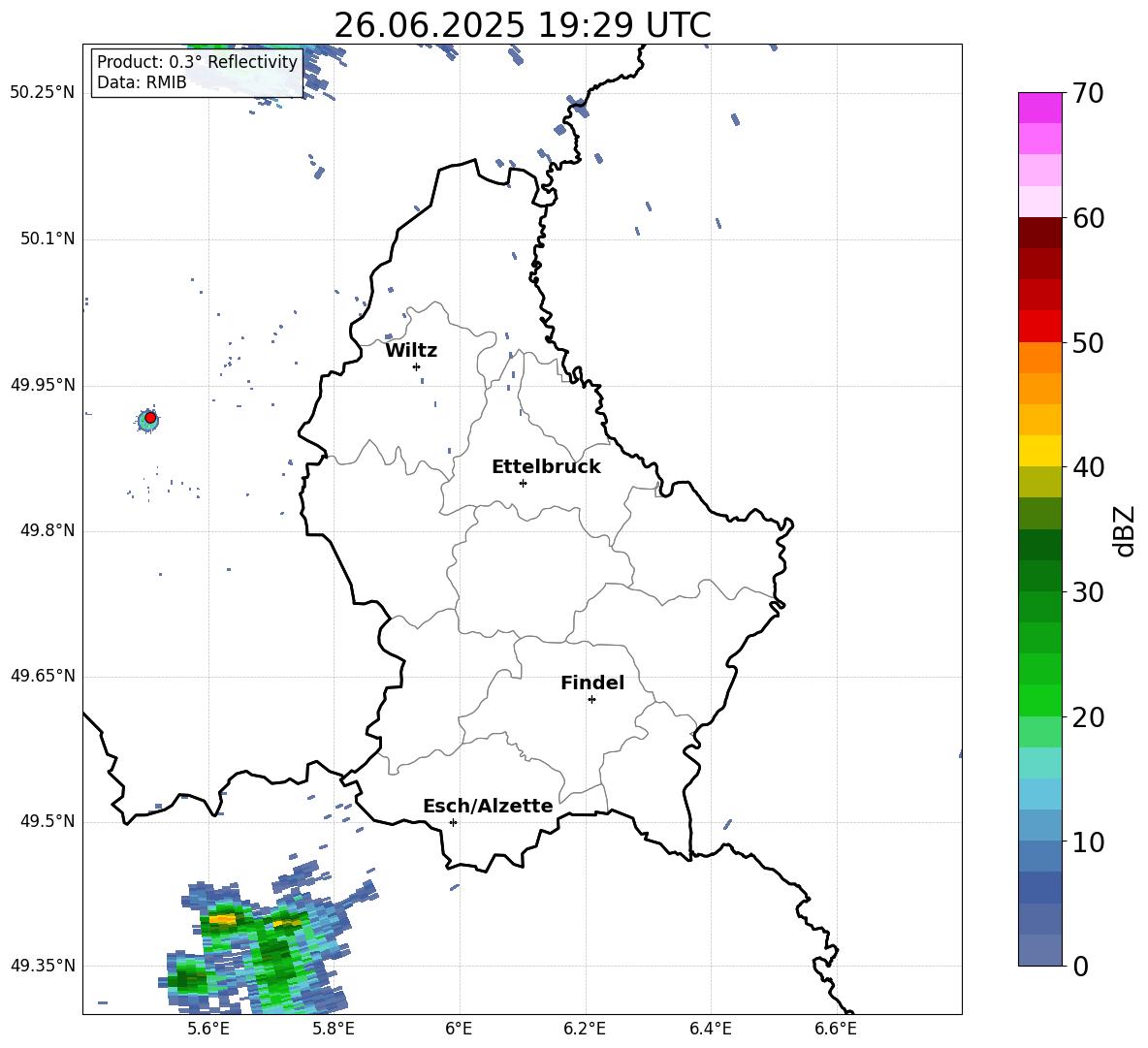Select the Findel city label

(x=592, y=683)
